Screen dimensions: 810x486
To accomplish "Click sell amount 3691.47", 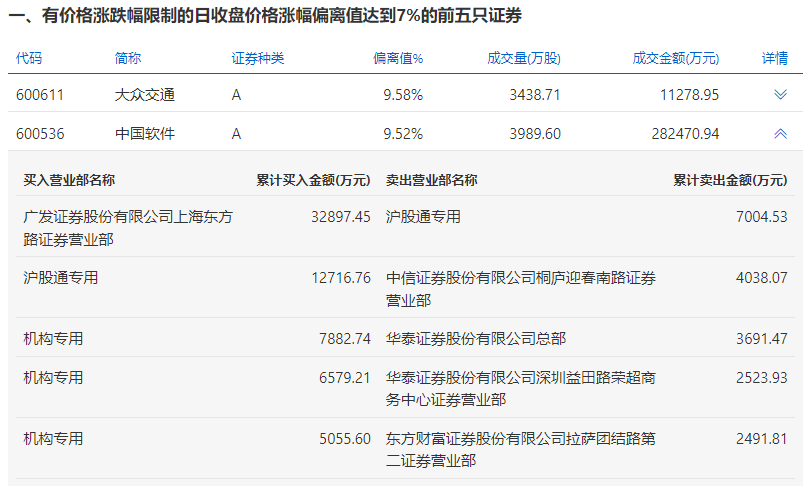I will (x=761, y=339).
